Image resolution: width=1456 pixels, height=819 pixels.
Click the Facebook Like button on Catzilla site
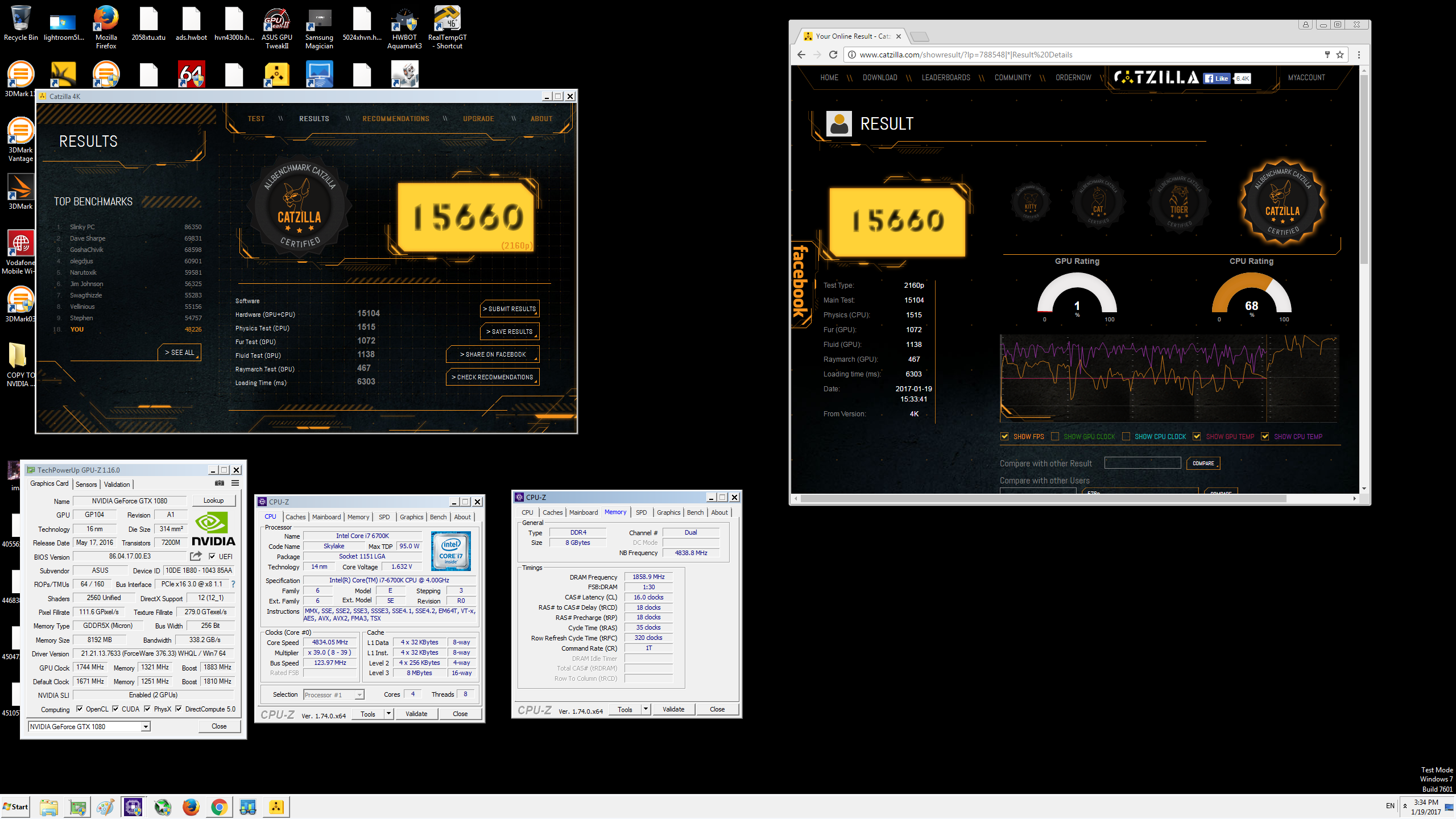click(x=1217, y=78)
